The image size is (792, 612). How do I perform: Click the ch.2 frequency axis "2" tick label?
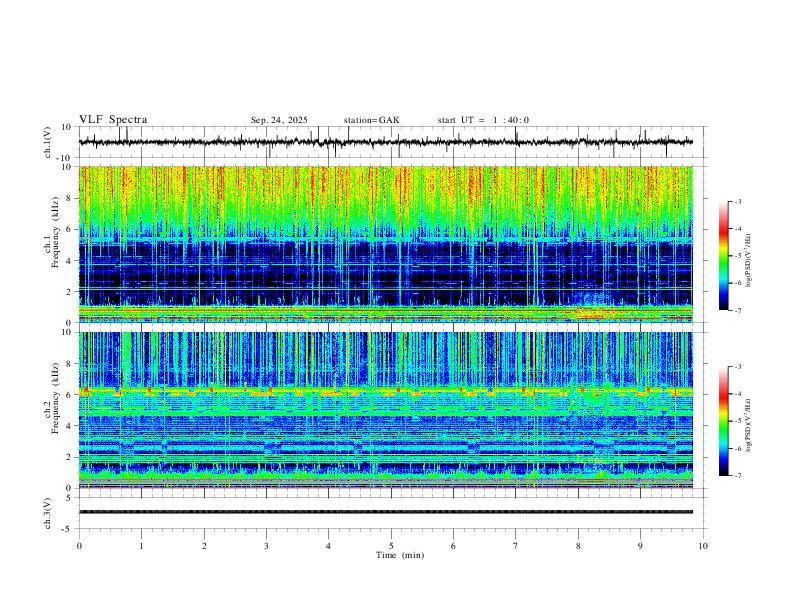tap(69, 457)
